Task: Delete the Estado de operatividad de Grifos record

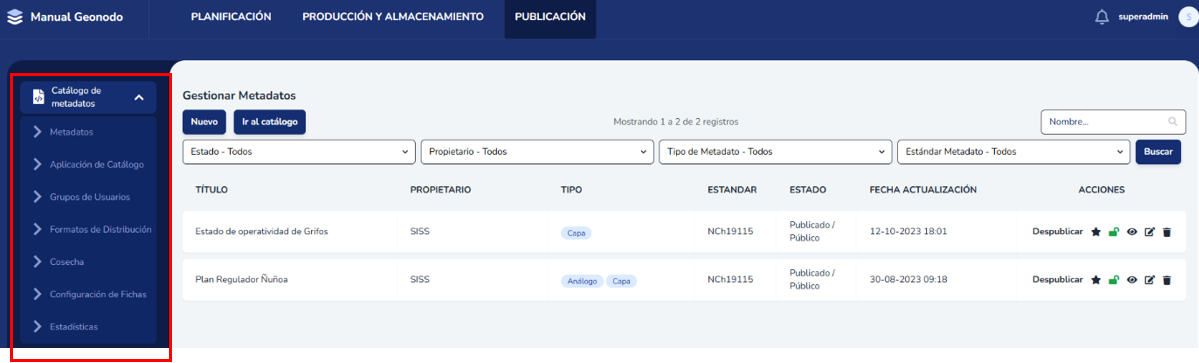Action: 1167,232
